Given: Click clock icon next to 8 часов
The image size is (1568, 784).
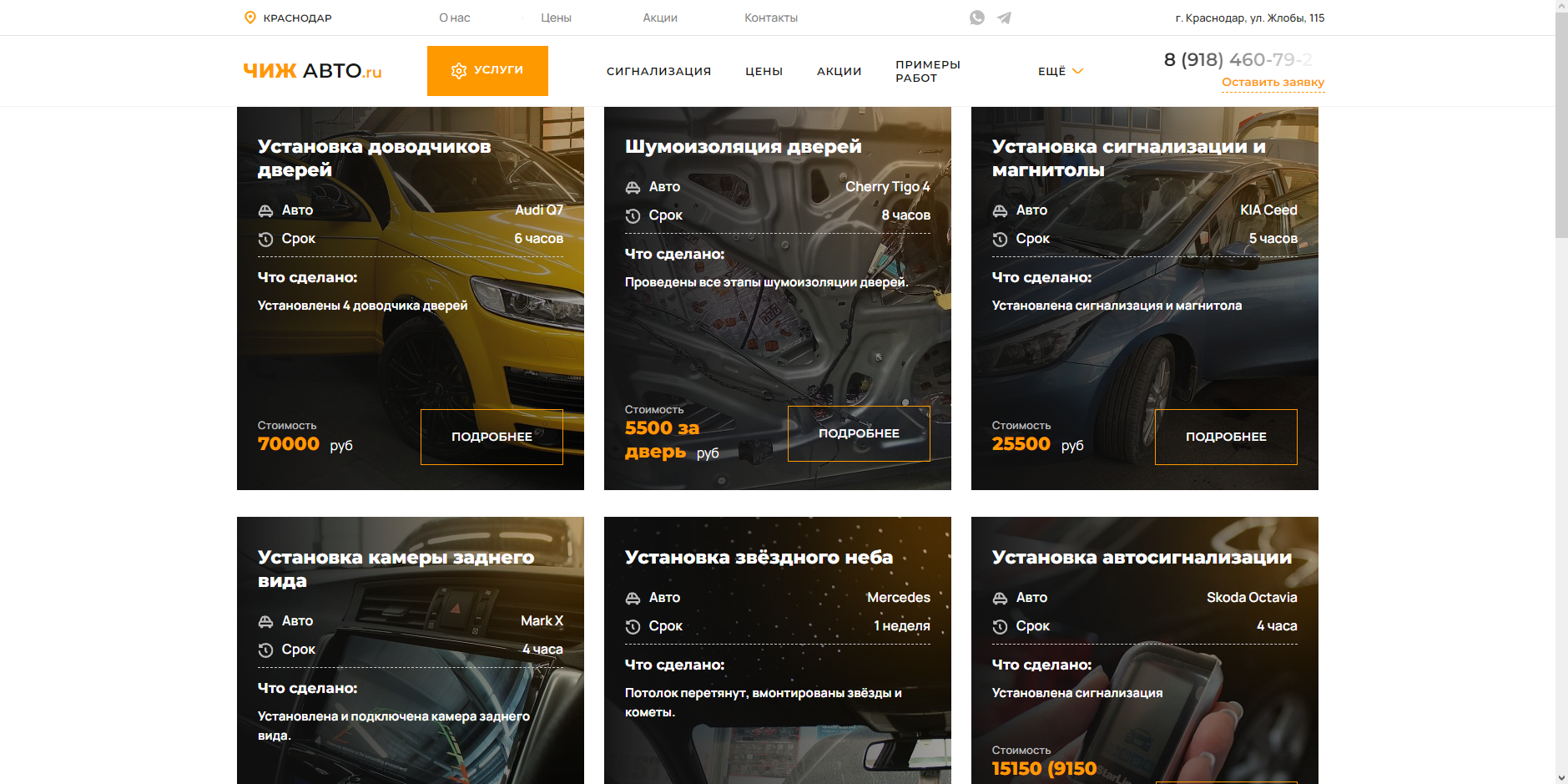Looking at the screenshot, I should click(633, 215).
